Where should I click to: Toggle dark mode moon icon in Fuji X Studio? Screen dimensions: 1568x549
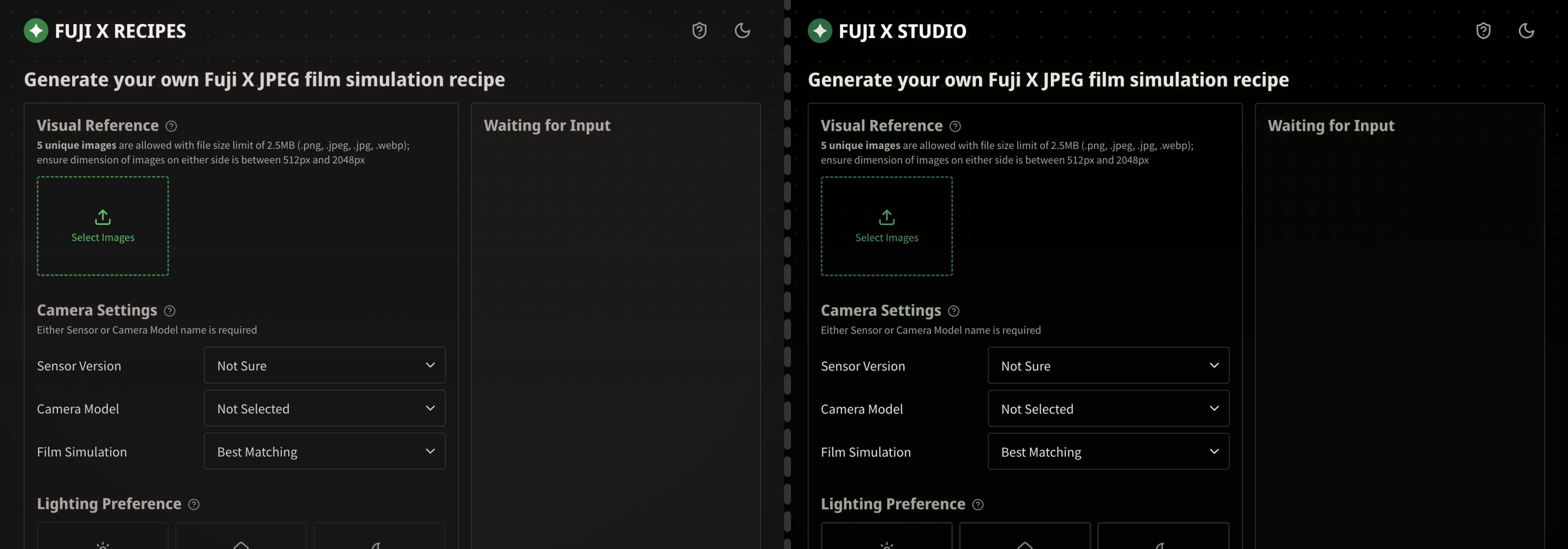1526,30
